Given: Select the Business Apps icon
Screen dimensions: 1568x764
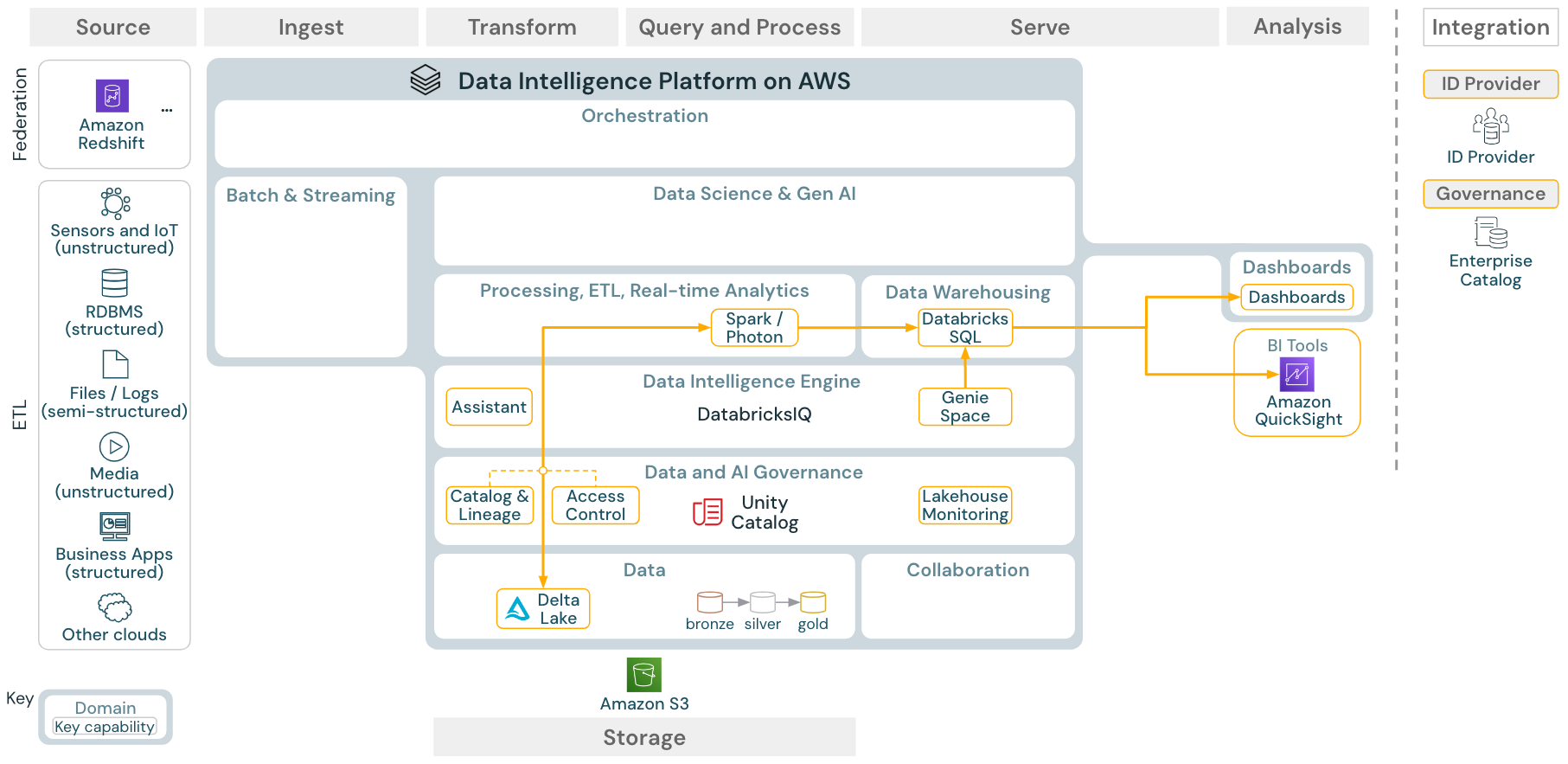Looking at the screenshot, I should [x=114, y=526].
